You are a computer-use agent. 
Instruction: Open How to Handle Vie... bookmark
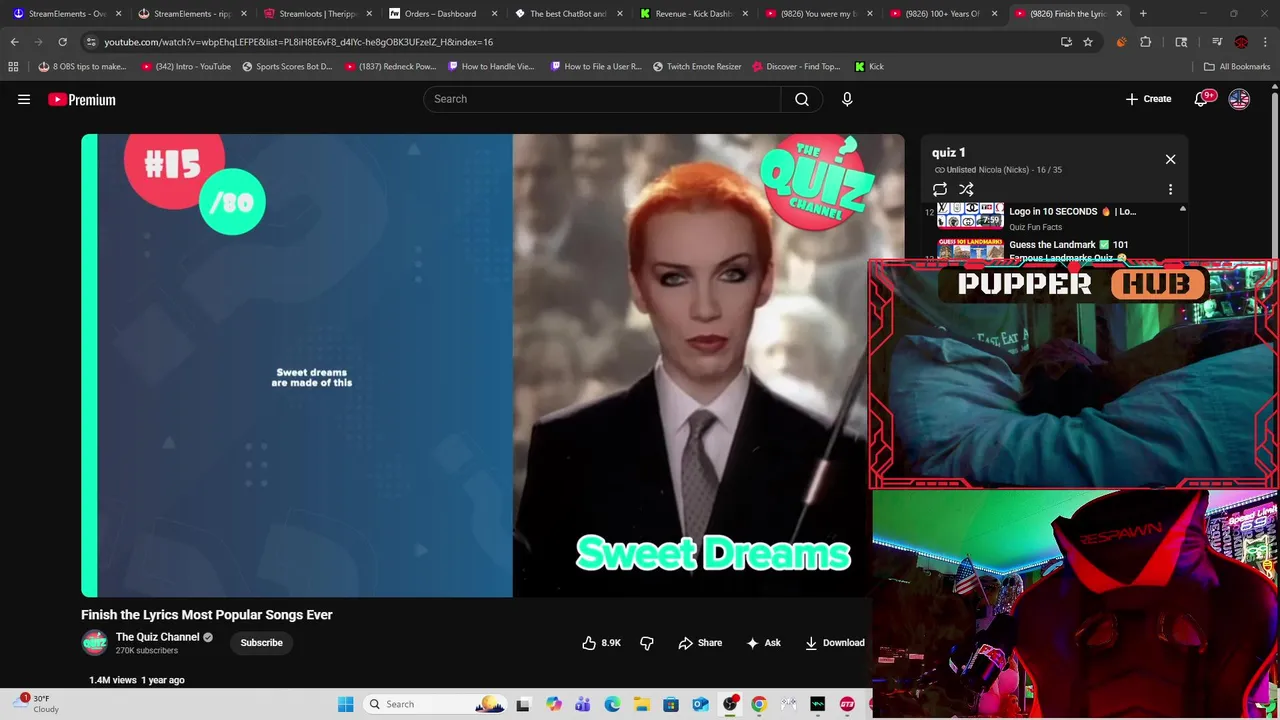tap(491, 67)
